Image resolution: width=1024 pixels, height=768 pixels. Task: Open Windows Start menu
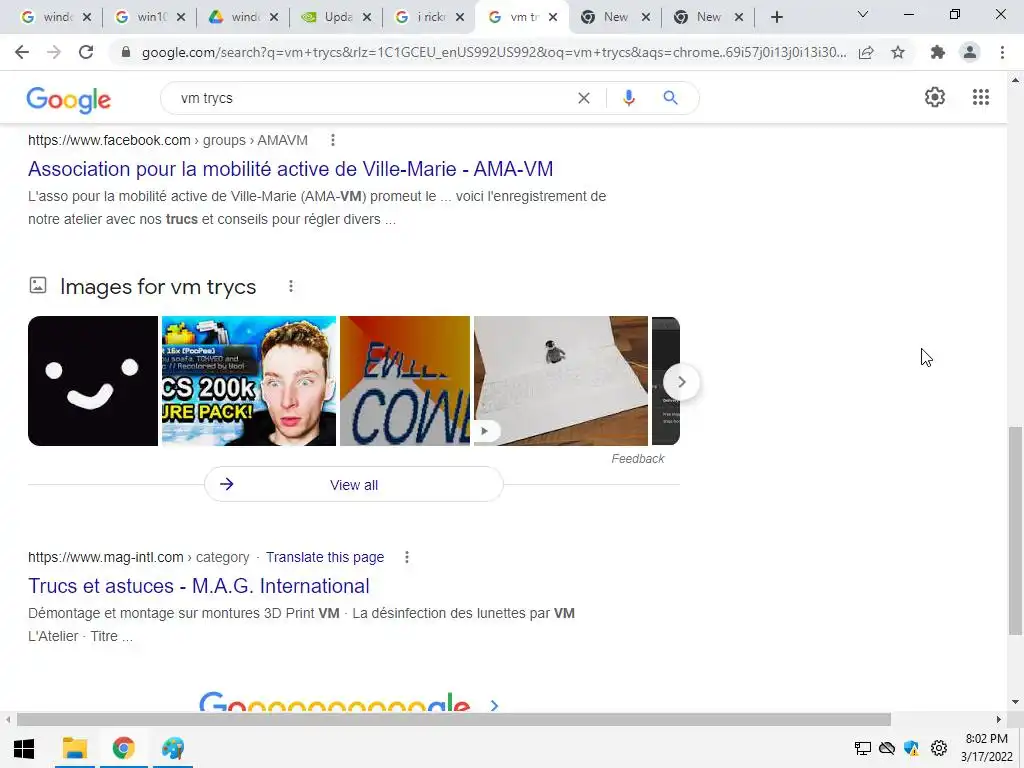(24, 748)
